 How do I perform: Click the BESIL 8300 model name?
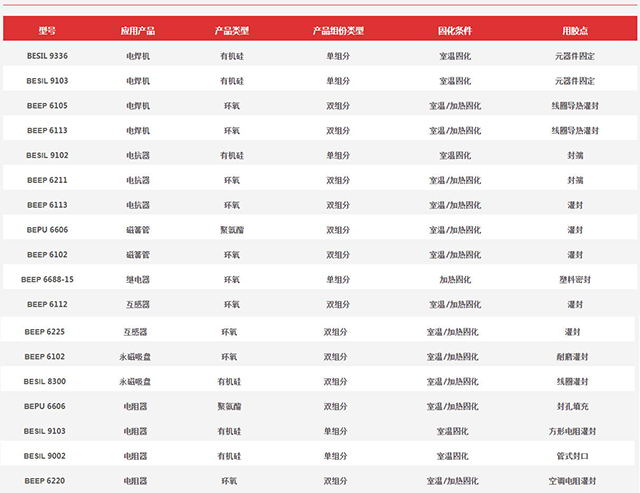click(x=45, y=381)
